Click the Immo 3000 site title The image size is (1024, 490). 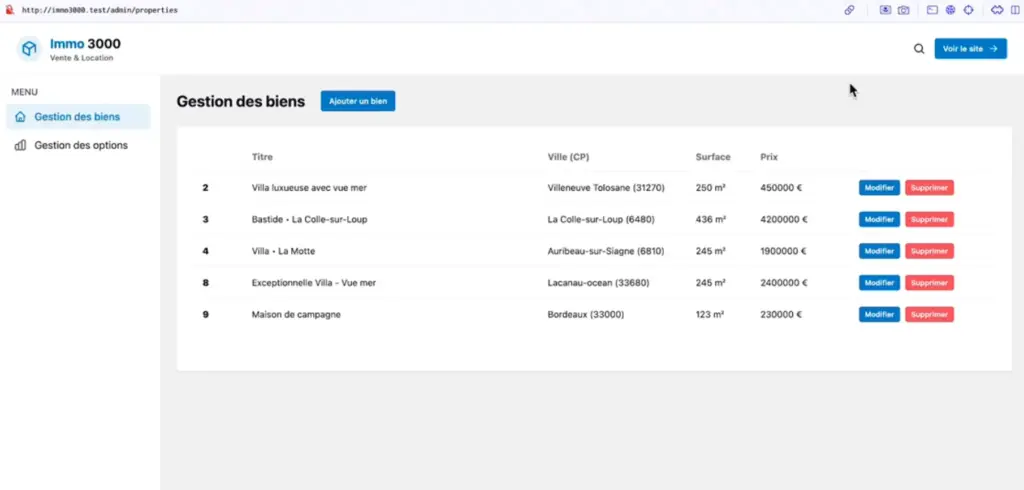(x=85, y=44)
